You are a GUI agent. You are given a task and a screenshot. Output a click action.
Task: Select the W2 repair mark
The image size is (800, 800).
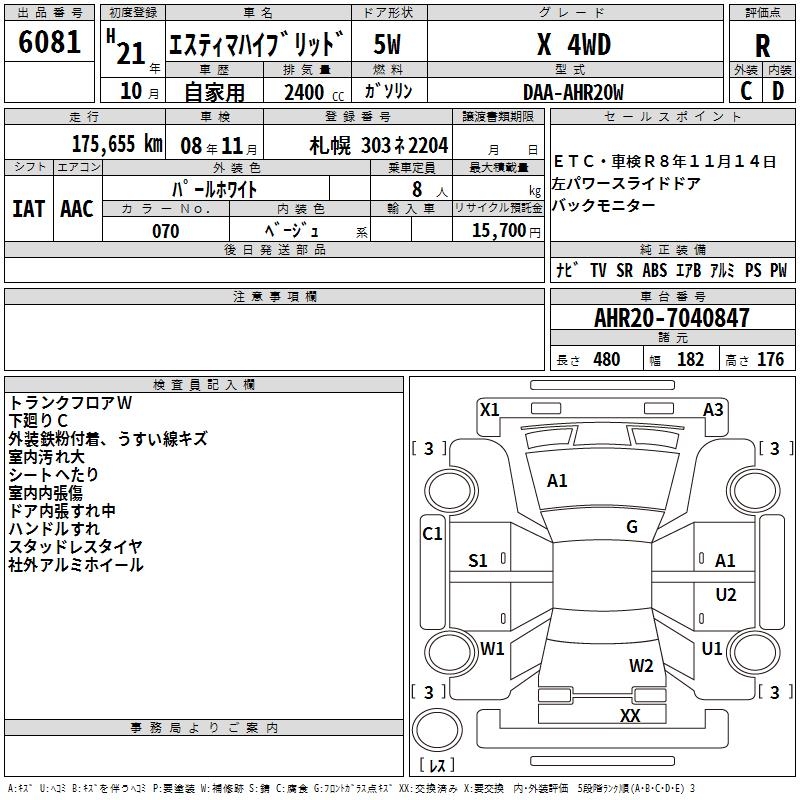[641, 666]
